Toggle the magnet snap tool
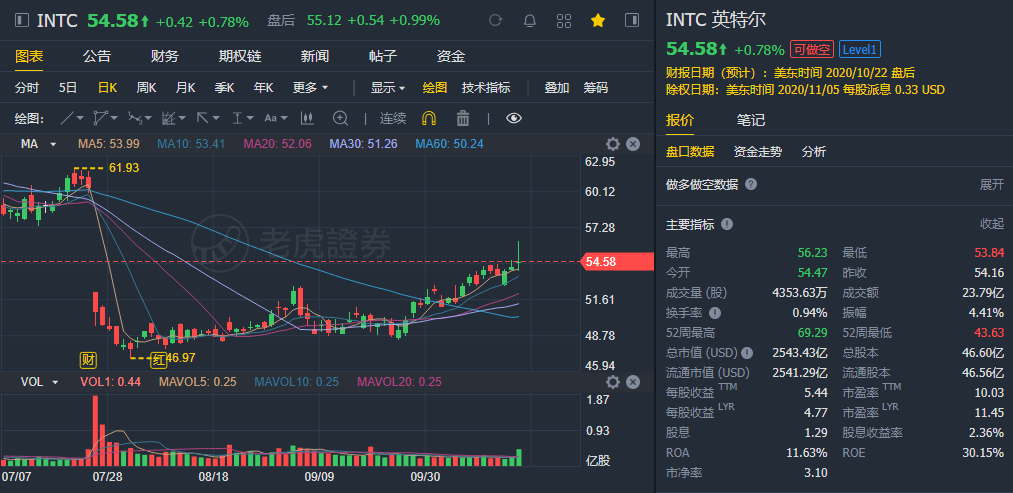The width and height of the screenshot is (1013, 493). coord(429,118)
